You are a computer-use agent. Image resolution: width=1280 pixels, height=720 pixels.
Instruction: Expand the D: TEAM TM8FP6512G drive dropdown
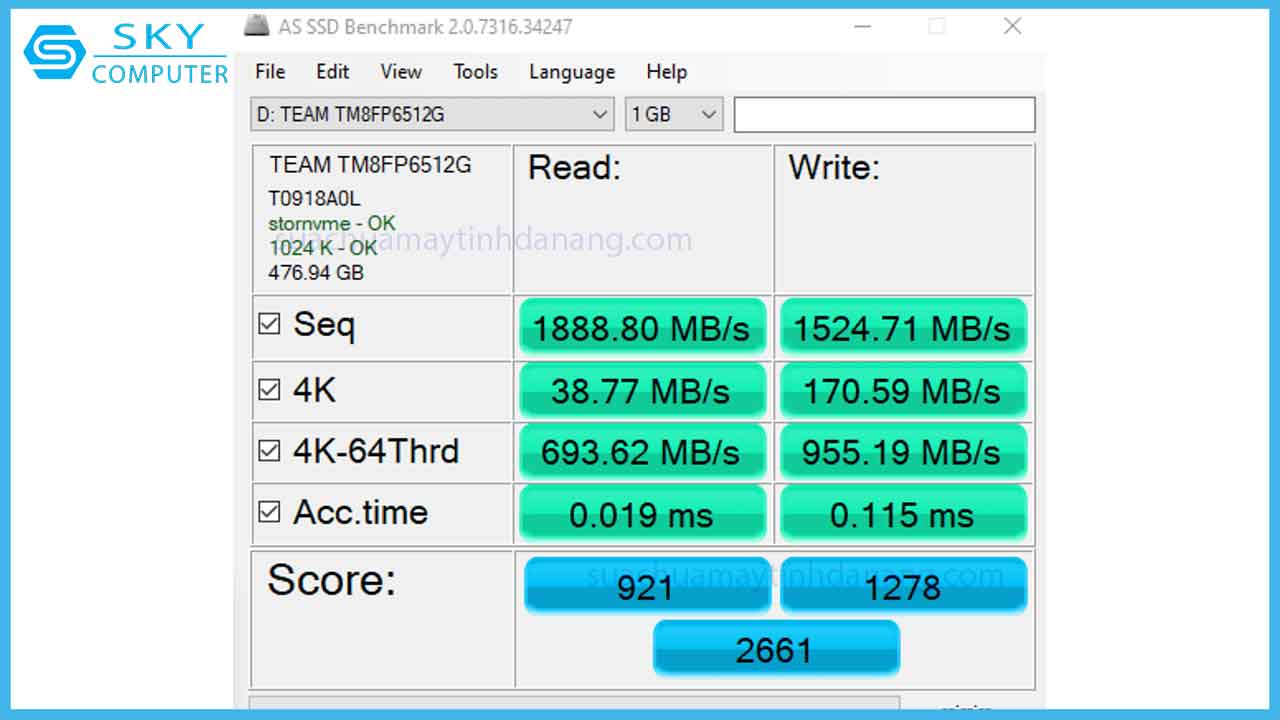pyautogui.click(x=432, y=114)
